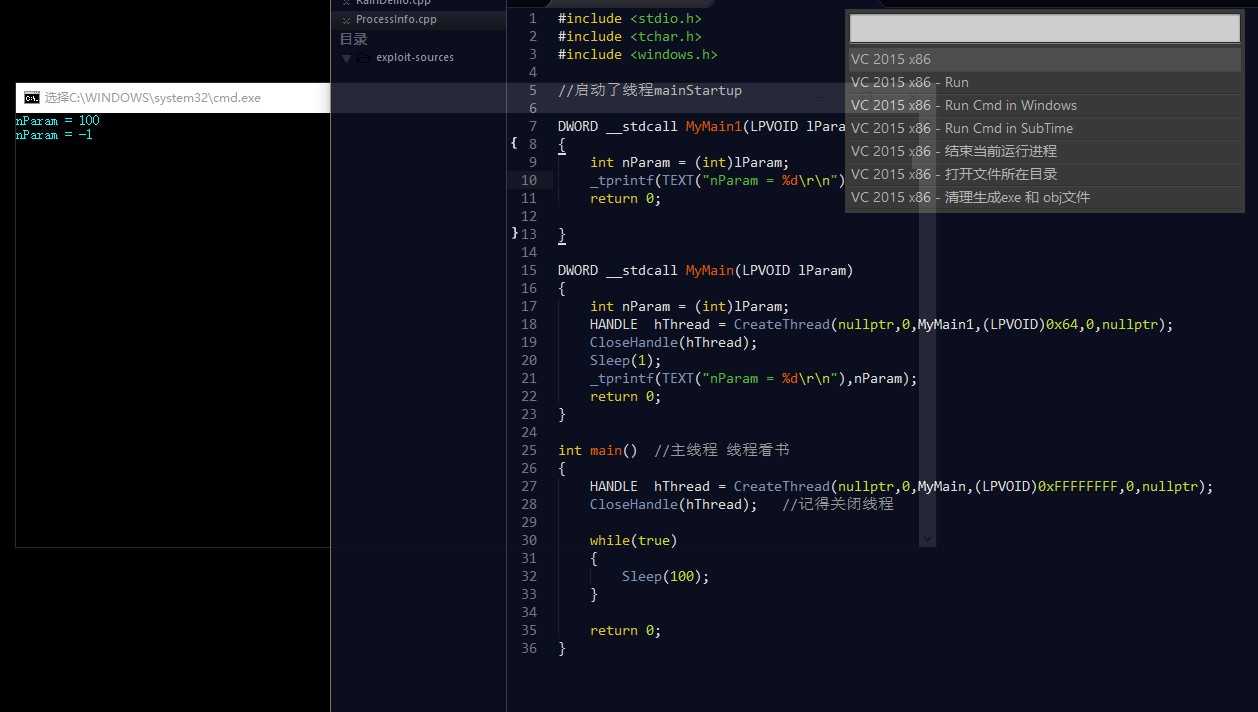Click the fold marker beside line 13
The height and width of the screenshot is (712, 1258).
tap(514, 233)
